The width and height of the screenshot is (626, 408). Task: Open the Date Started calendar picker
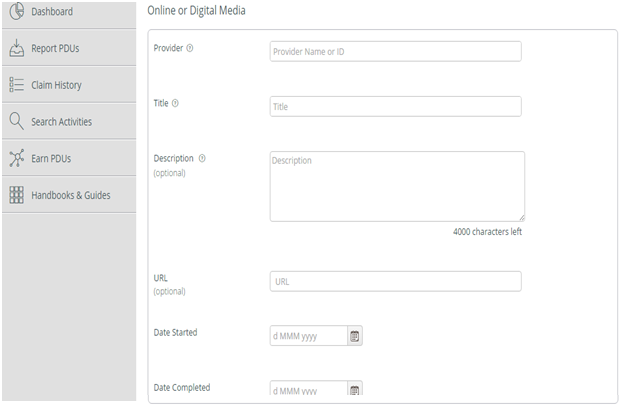(x=355, y=336)
